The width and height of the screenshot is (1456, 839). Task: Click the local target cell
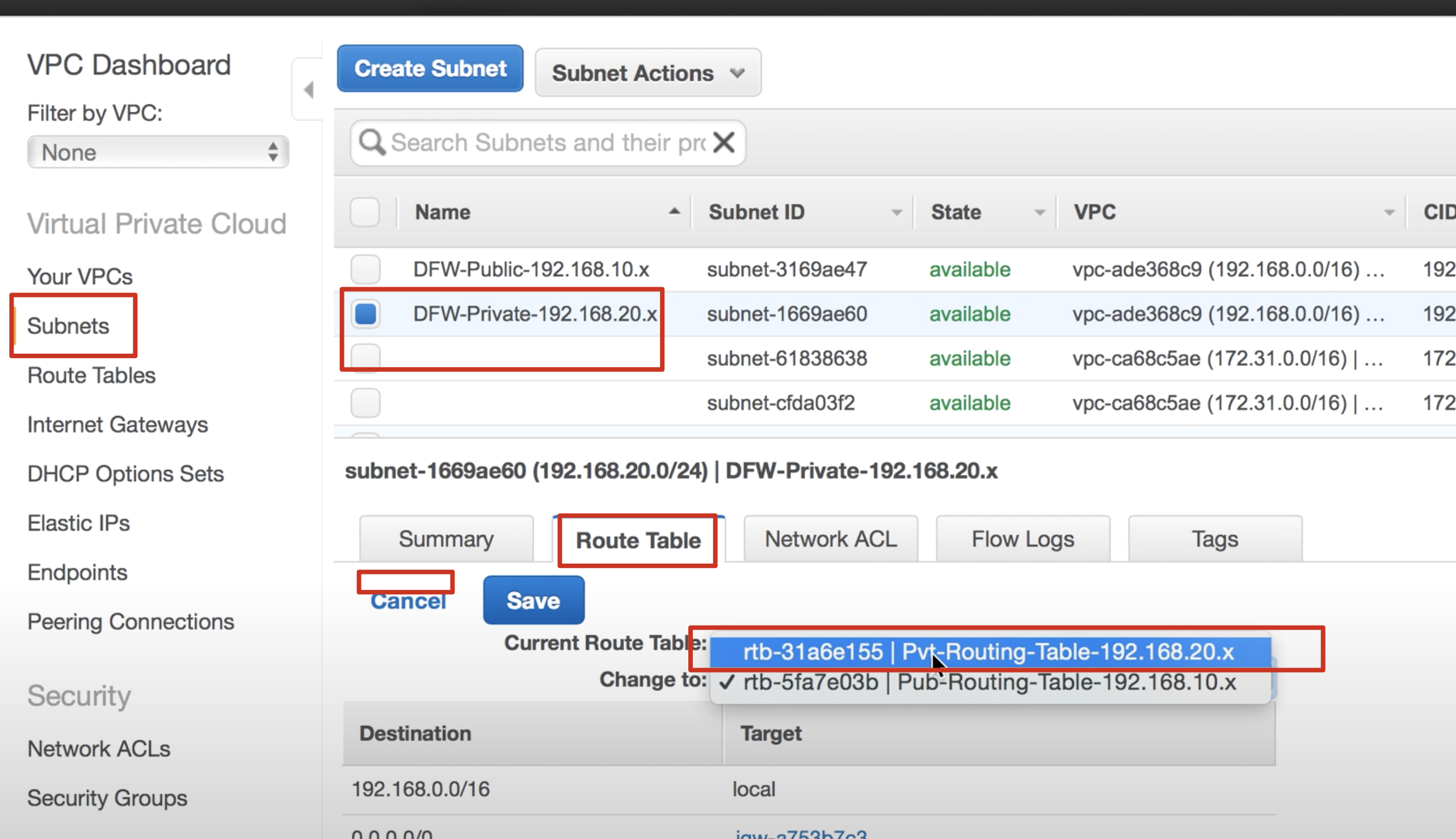(x=754, y=789)
